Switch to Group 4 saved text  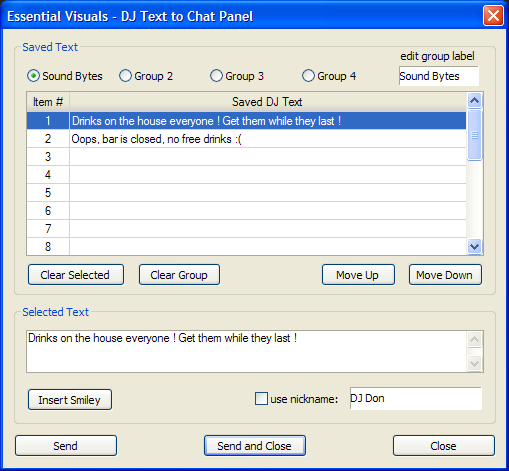coord(308,76)
